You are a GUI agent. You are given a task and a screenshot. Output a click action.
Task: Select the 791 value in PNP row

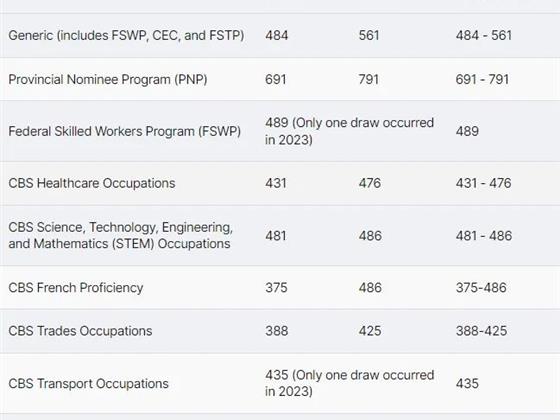369,79
